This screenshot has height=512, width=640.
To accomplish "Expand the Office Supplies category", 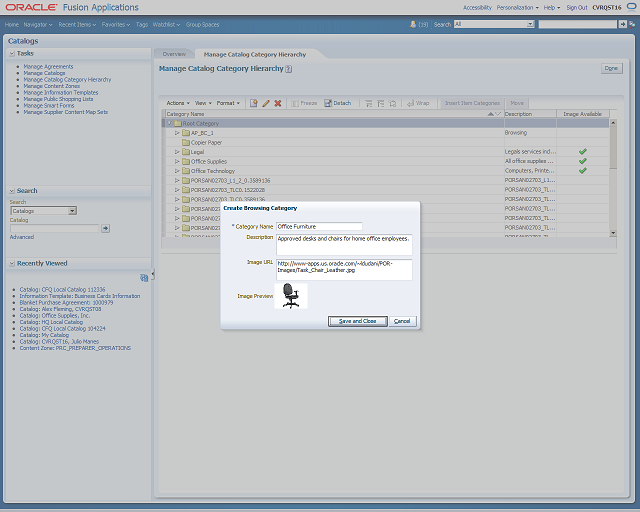I will (x=177, y=161).
